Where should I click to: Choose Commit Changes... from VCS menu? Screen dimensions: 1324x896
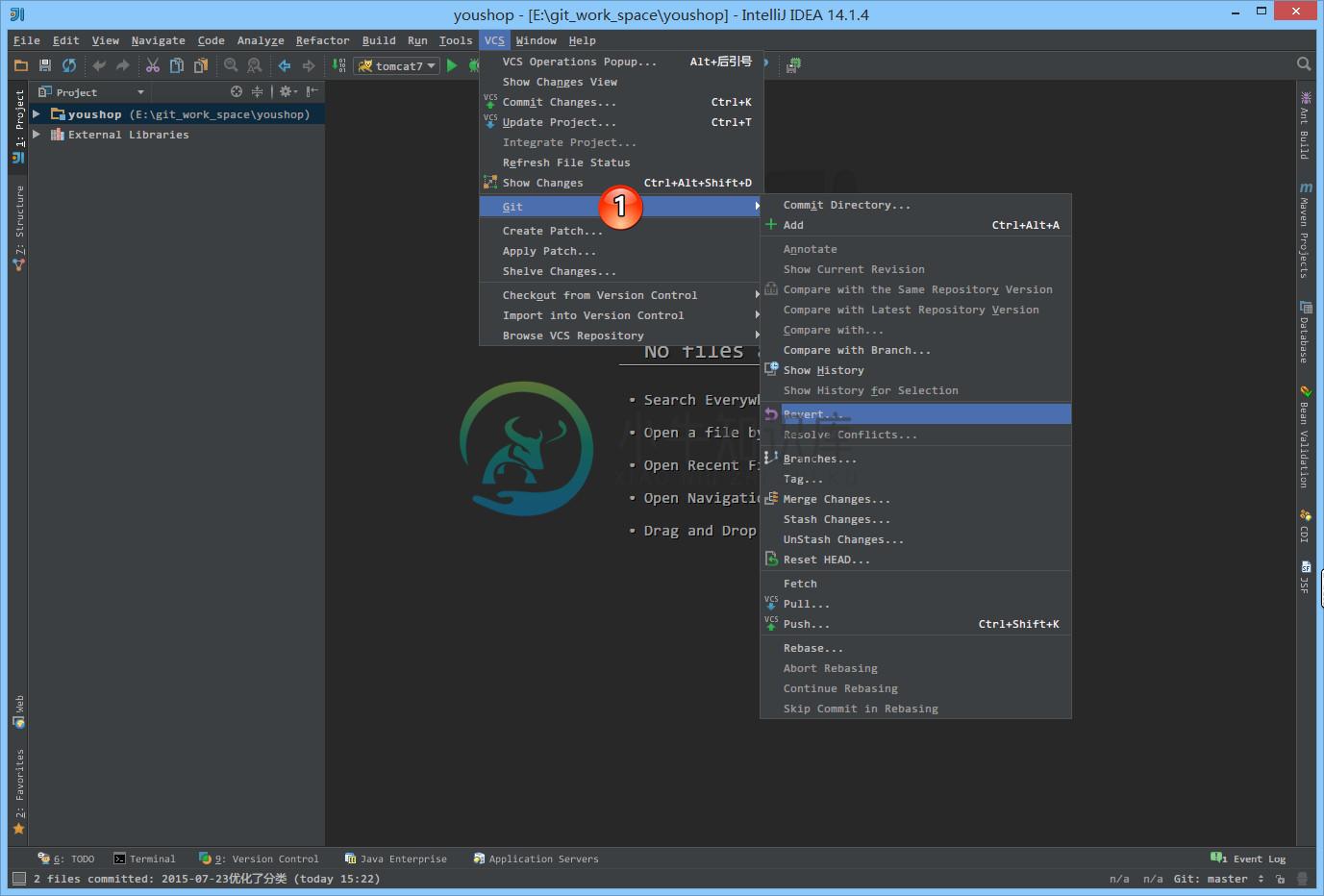tap(621, 102)
